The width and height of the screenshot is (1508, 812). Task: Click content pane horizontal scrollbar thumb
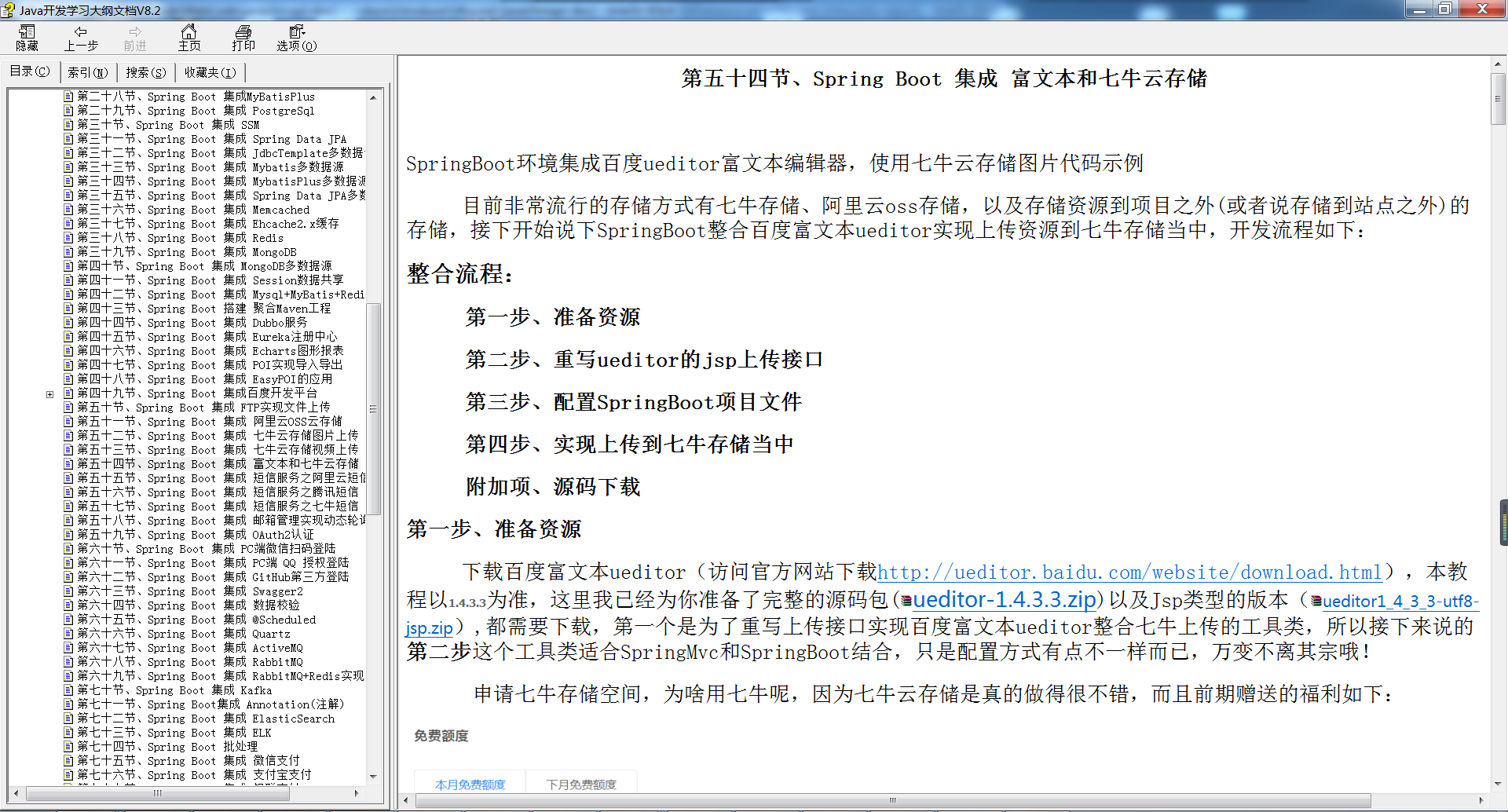tap(893, 800)
